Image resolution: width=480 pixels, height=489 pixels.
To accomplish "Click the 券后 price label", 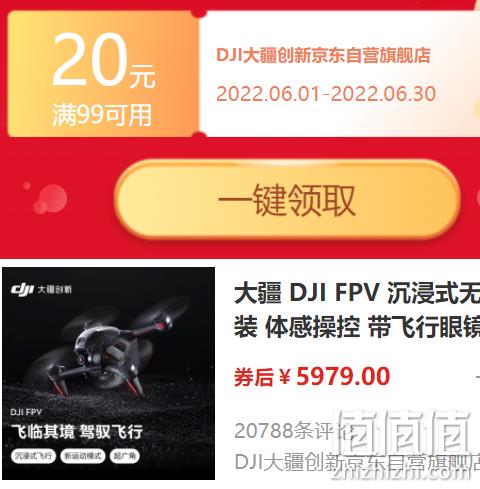I will tap(254, 377).
